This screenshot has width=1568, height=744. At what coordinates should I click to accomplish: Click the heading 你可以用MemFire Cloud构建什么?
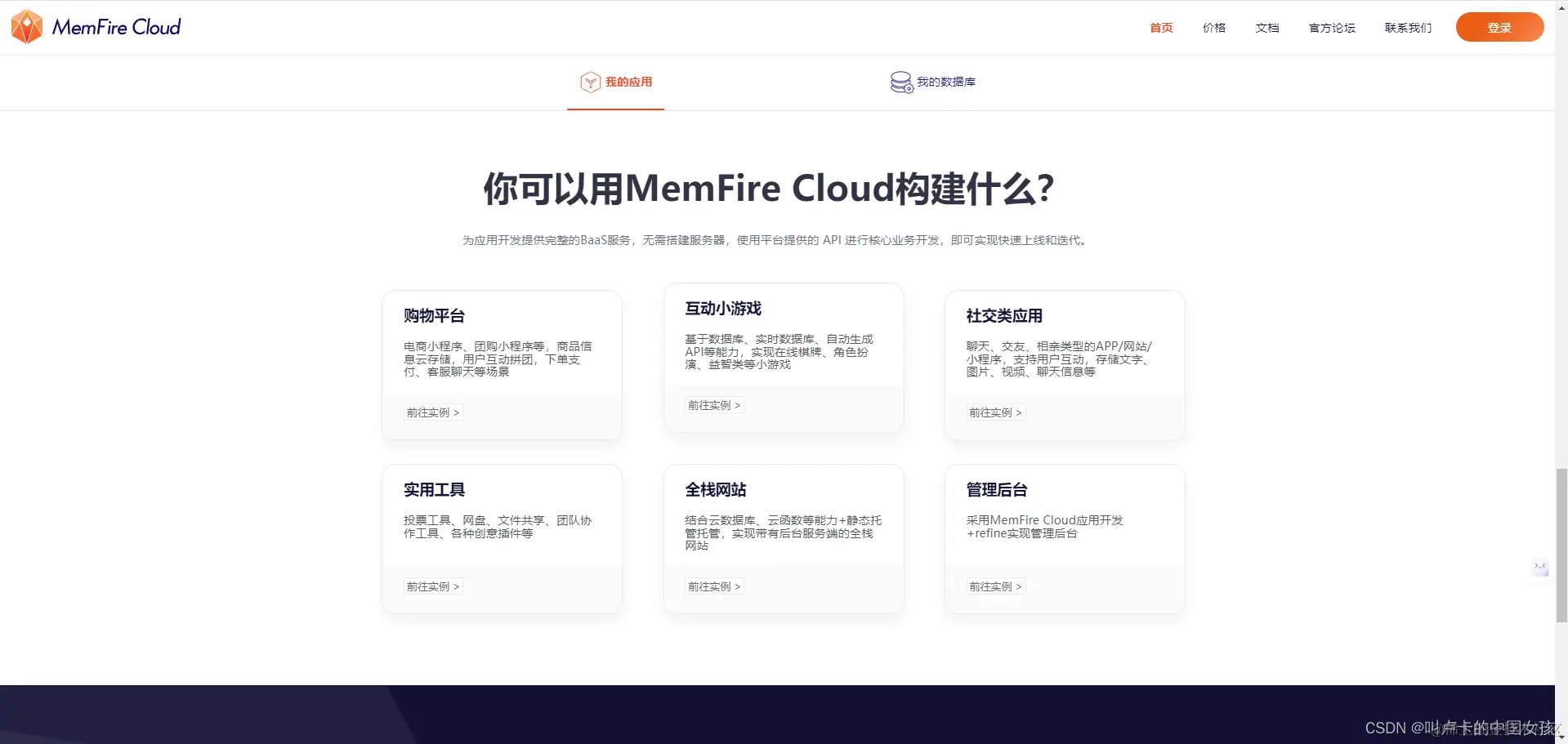(x=769, y=189)
